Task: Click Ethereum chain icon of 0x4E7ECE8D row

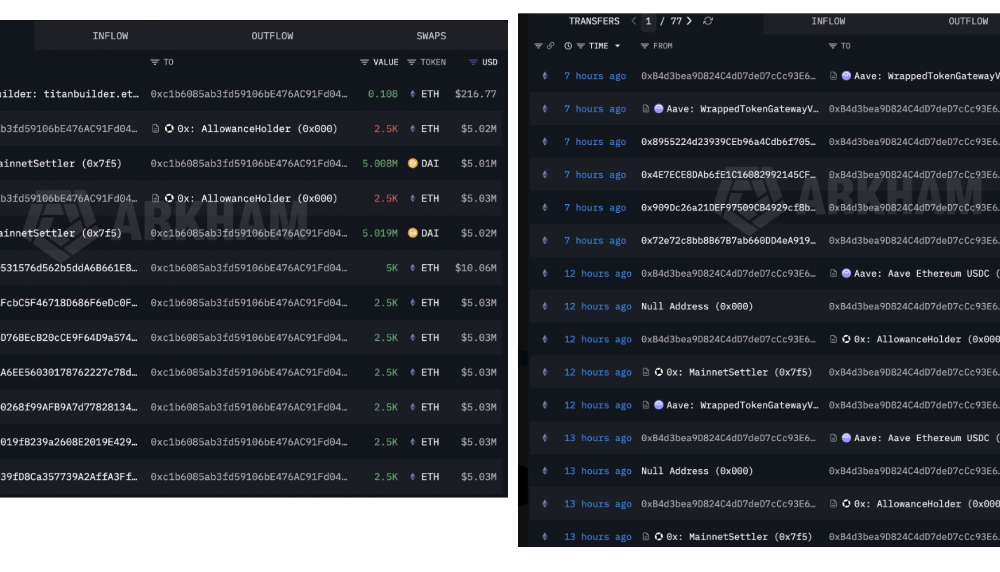Action: (545, 175)
